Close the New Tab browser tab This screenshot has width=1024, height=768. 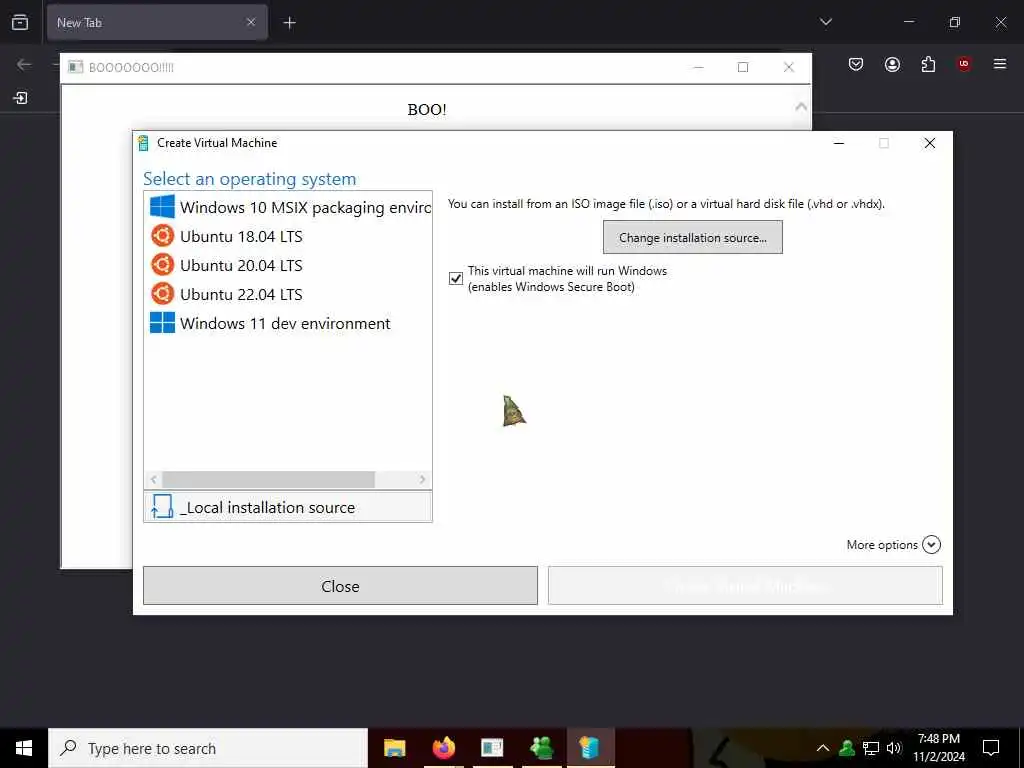[x=251, y=22]
